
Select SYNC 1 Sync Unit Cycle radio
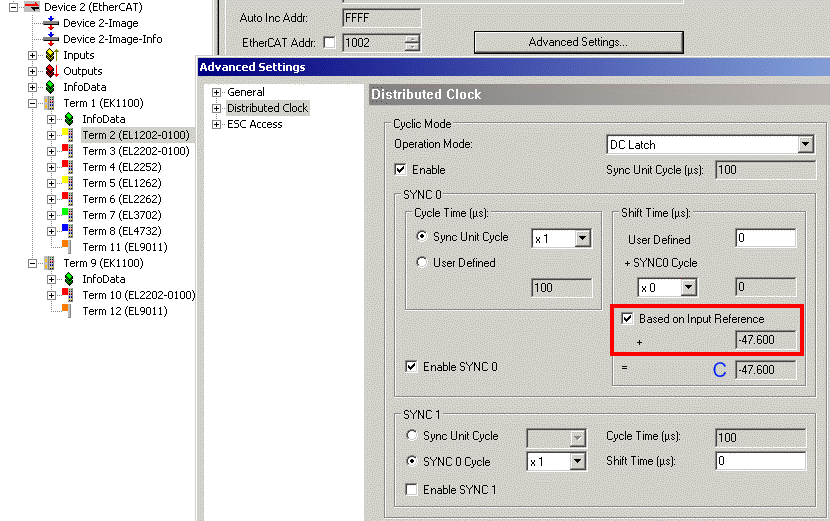tap(411, 435)
